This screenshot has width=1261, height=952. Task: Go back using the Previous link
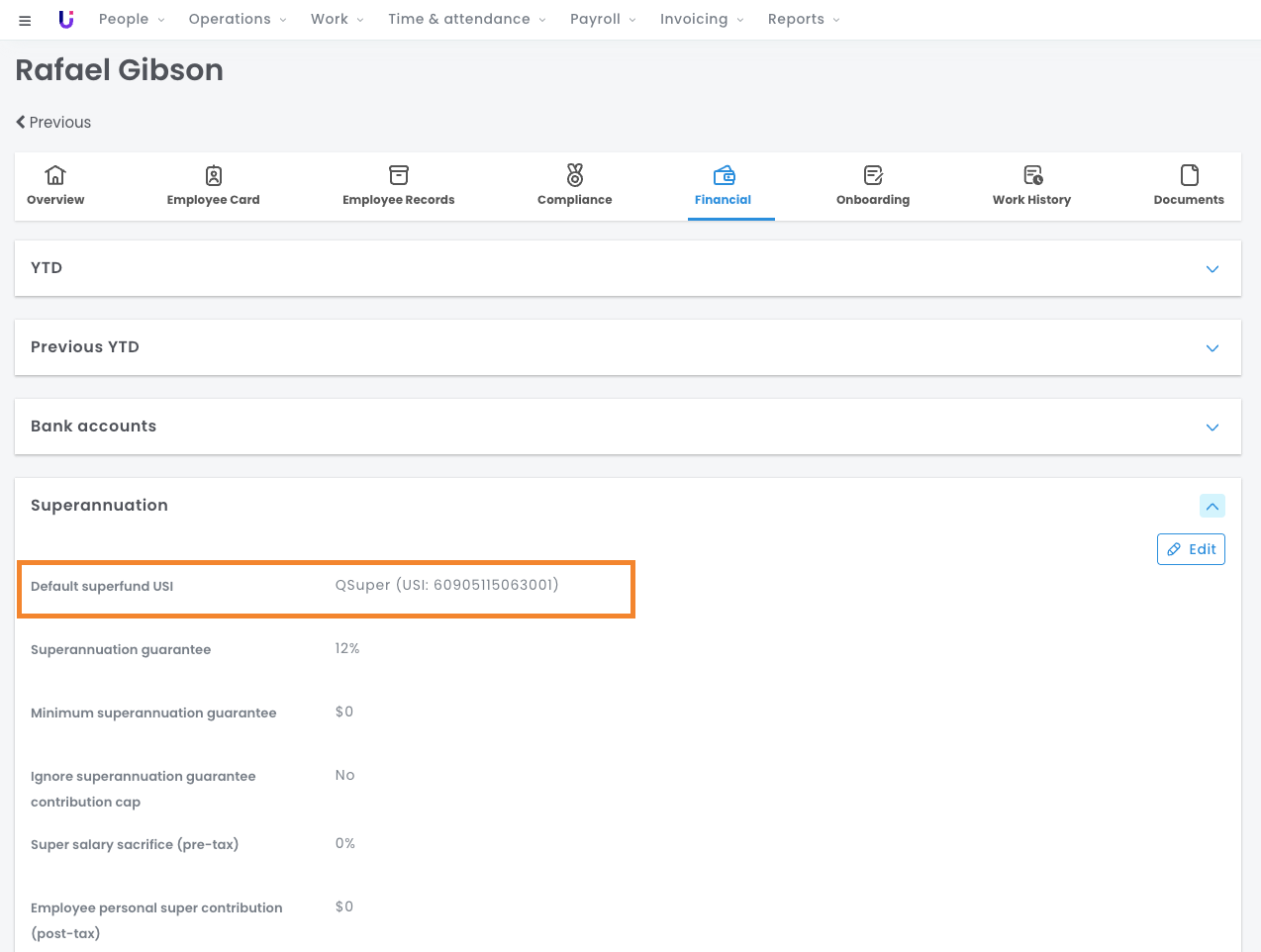point(53,123)
